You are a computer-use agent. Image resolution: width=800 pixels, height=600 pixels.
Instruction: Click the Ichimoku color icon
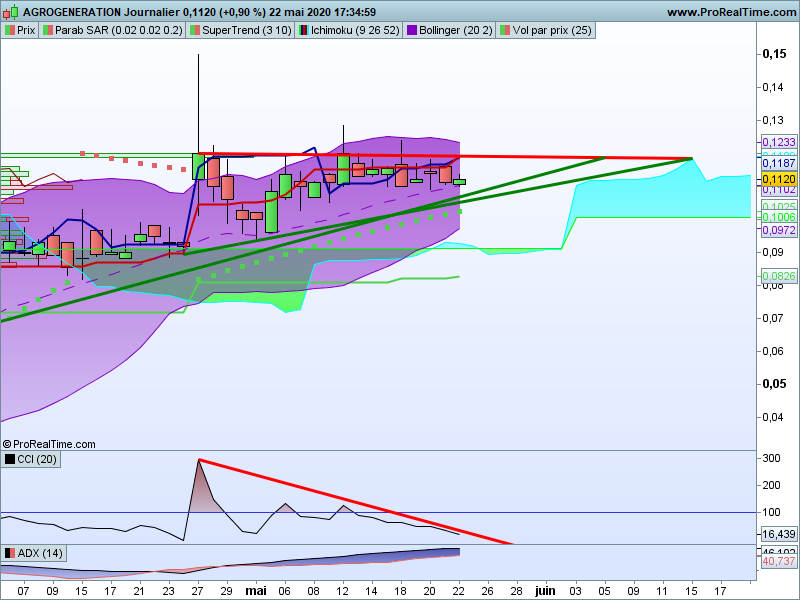(304, 30)
